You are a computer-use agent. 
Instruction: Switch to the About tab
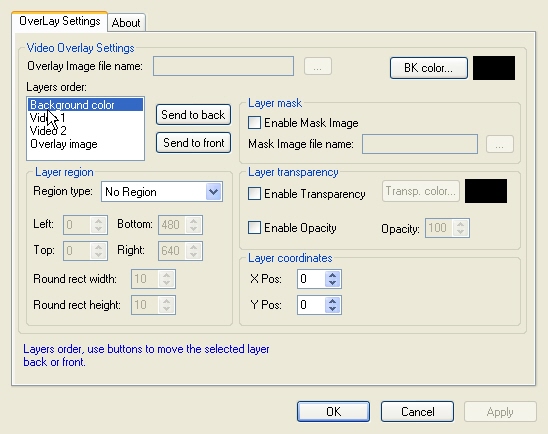click(126, 23)
